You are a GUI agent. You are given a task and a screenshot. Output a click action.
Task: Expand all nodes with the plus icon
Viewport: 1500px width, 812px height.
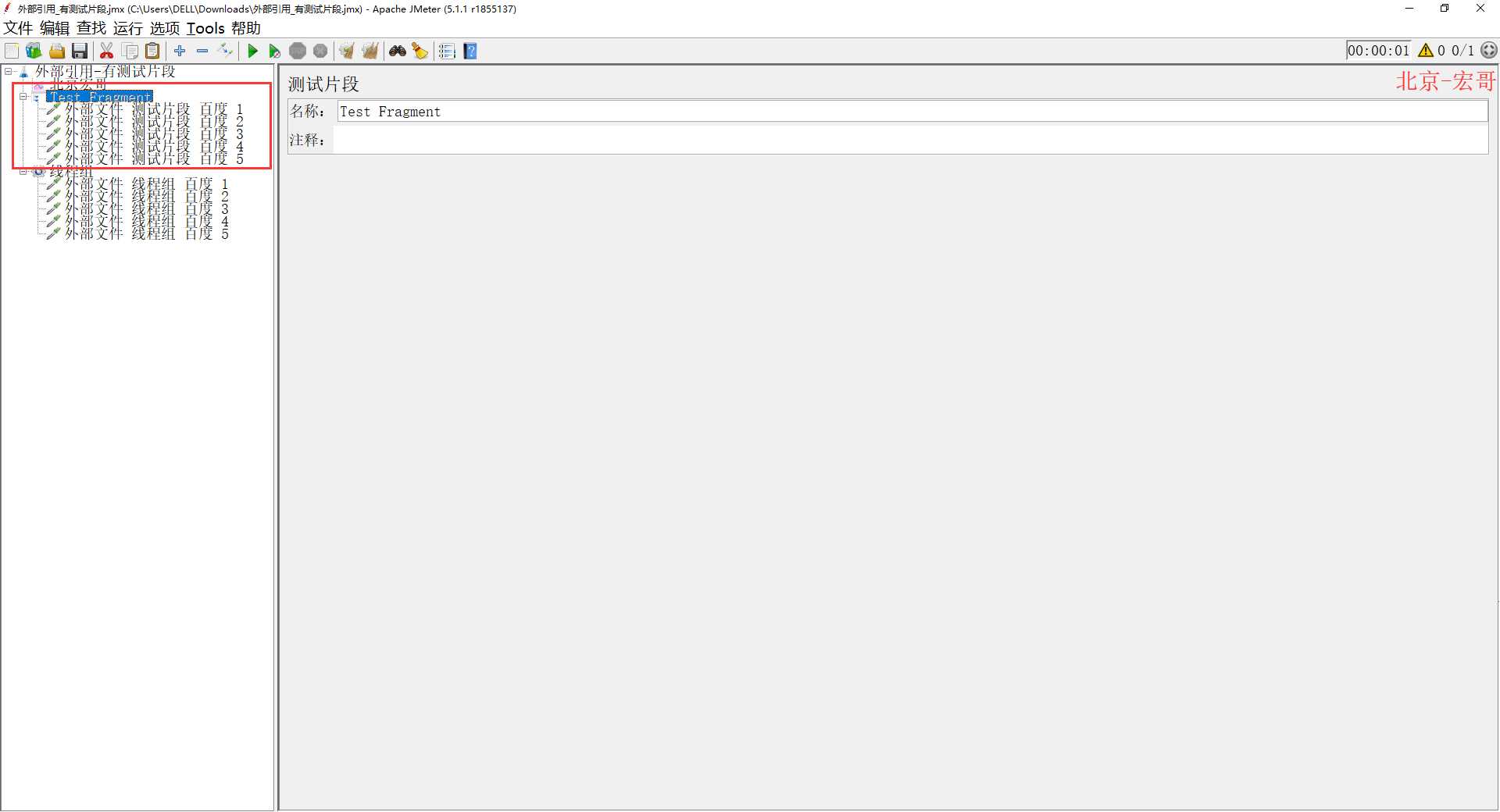[180, 51]
